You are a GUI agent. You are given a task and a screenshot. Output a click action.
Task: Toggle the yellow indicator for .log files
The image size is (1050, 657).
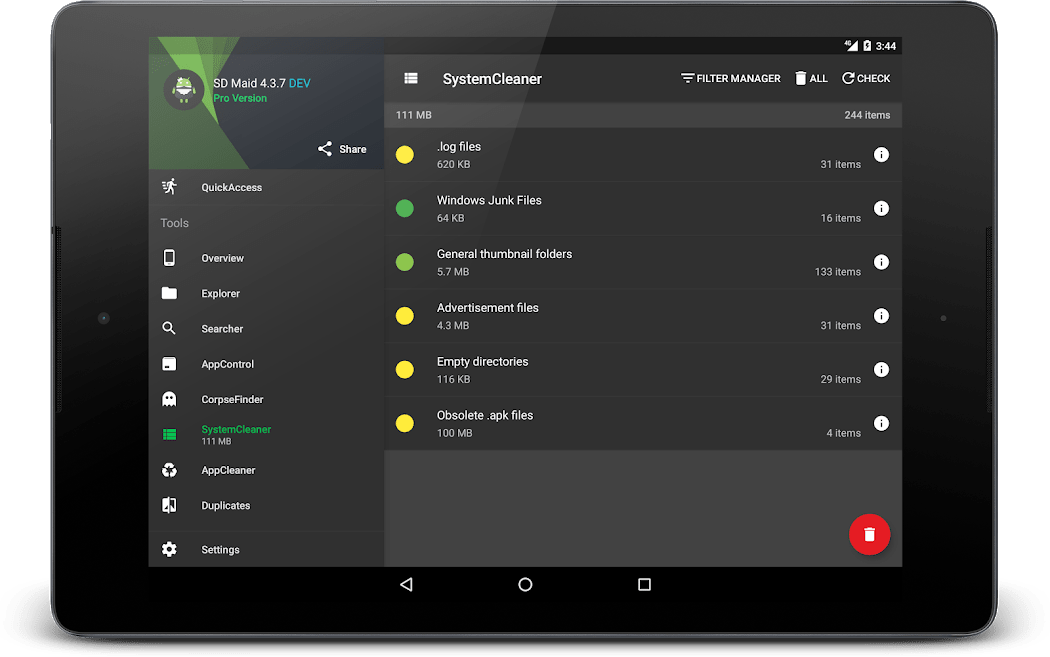[405, 155]
